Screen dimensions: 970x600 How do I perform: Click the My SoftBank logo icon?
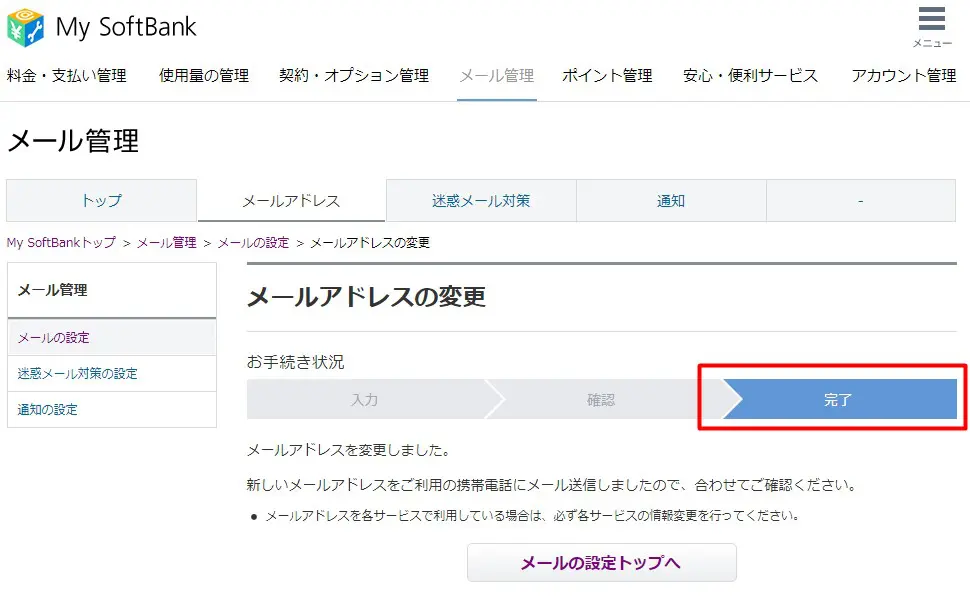tap(26, 27)
